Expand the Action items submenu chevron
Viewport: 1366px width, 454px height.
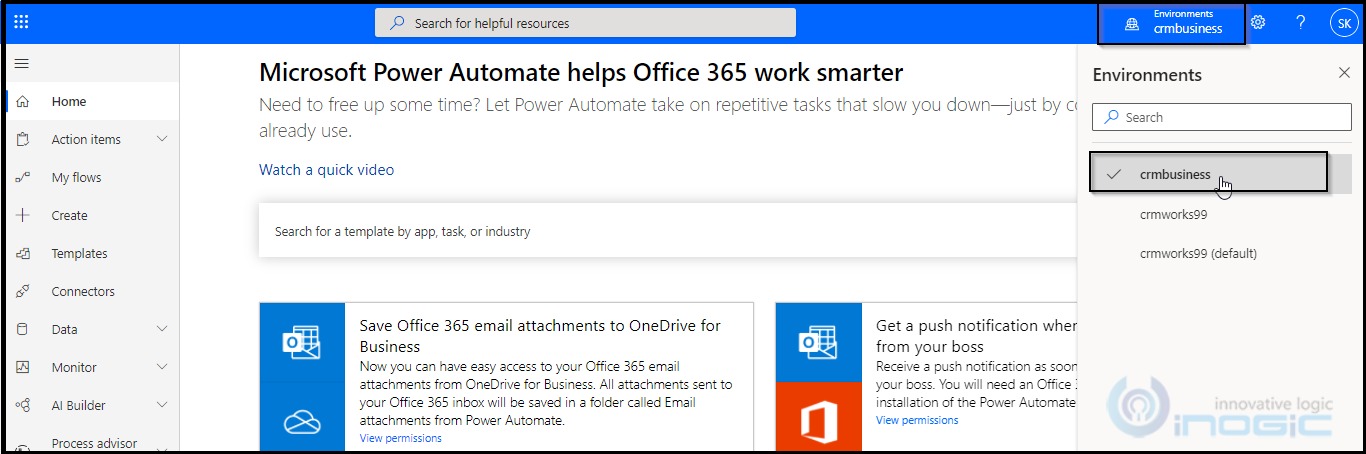point(163,140)
